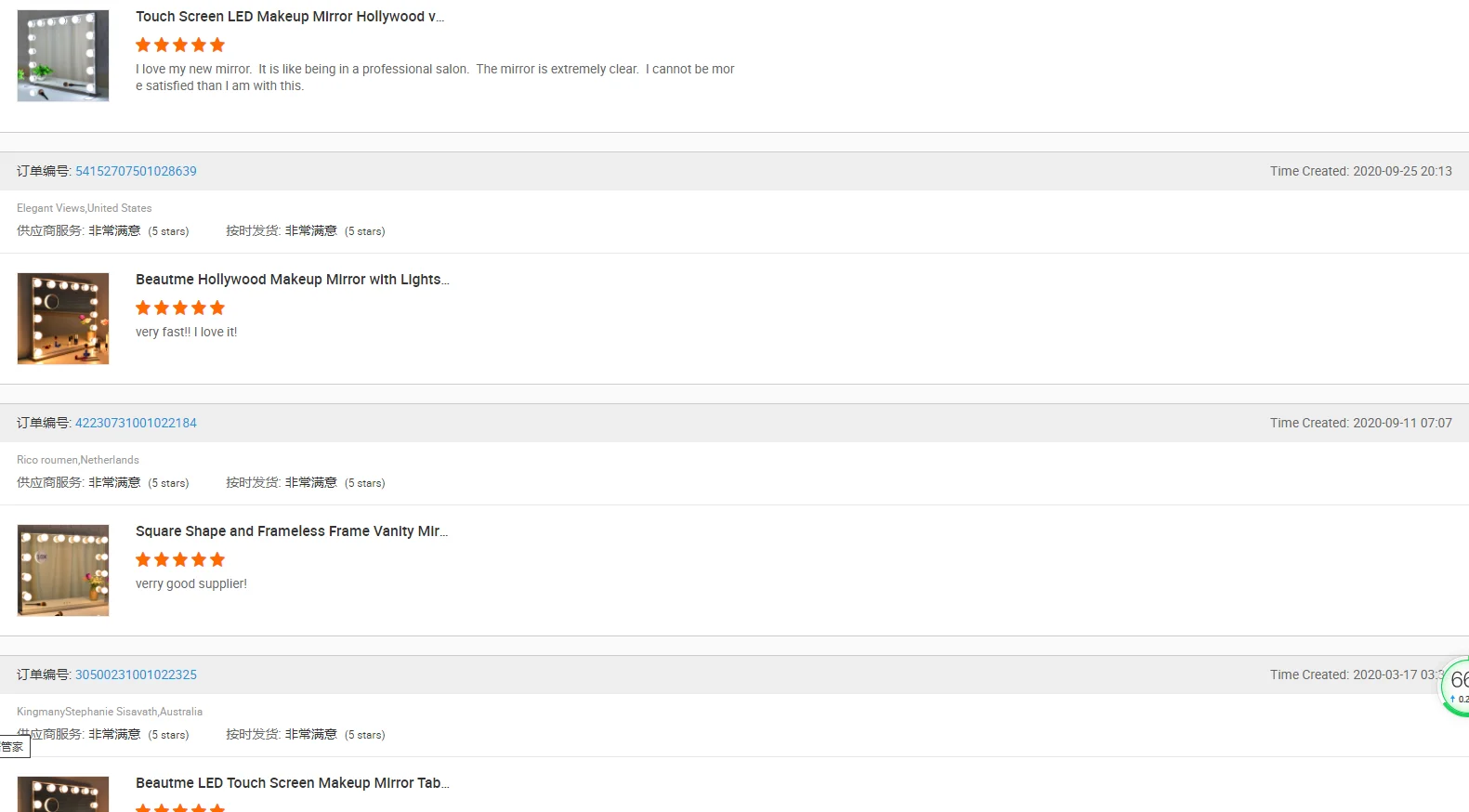This screenshot has height=812, width=1469.
Task: Click reviewer KingmanyStephanie Sisavath, Australia
Action: (x=110, y=712)
